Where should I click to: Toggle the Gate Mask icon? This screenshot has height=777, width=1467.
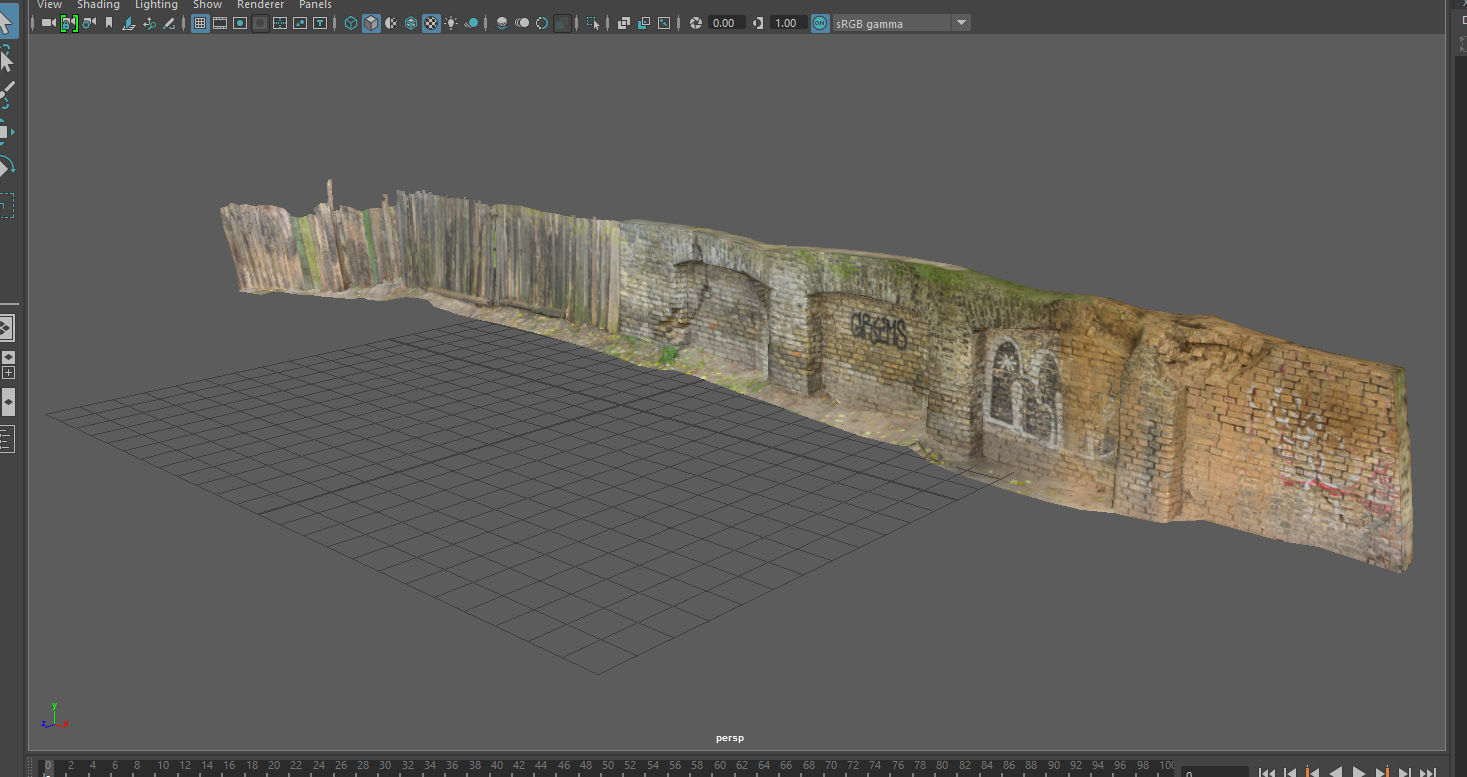click(260, 23)
